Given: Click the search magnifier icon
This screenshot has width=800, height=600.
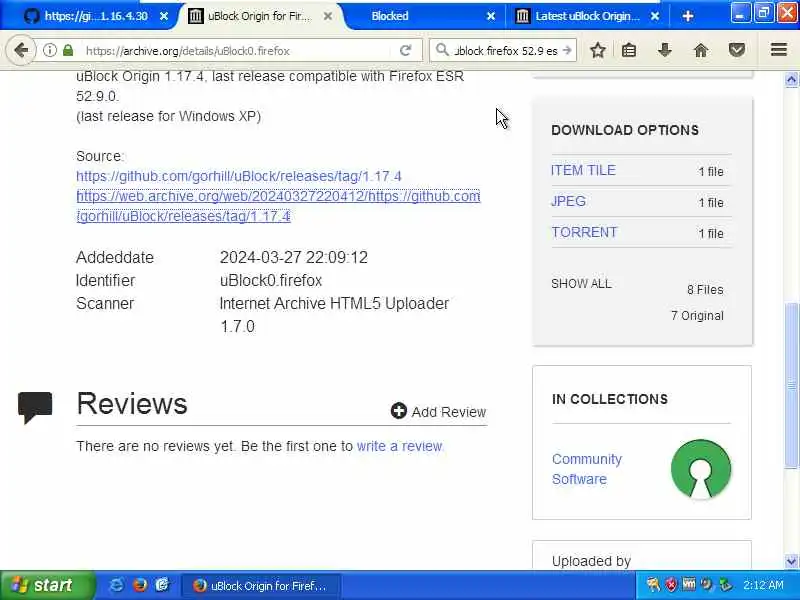Looking at the screenshot, I should [x=442, y=50].
